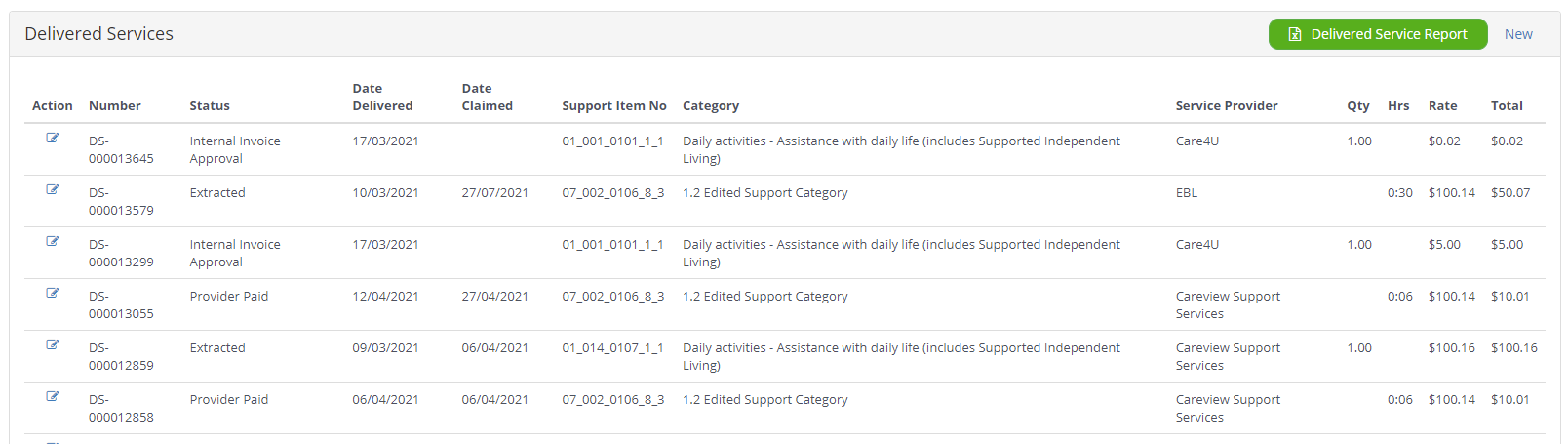The width and height of the screenshot is (1568, 444).
Task: Open edit icon for DS-000013579
Action: pyautogui.click(x=53, y=189)
